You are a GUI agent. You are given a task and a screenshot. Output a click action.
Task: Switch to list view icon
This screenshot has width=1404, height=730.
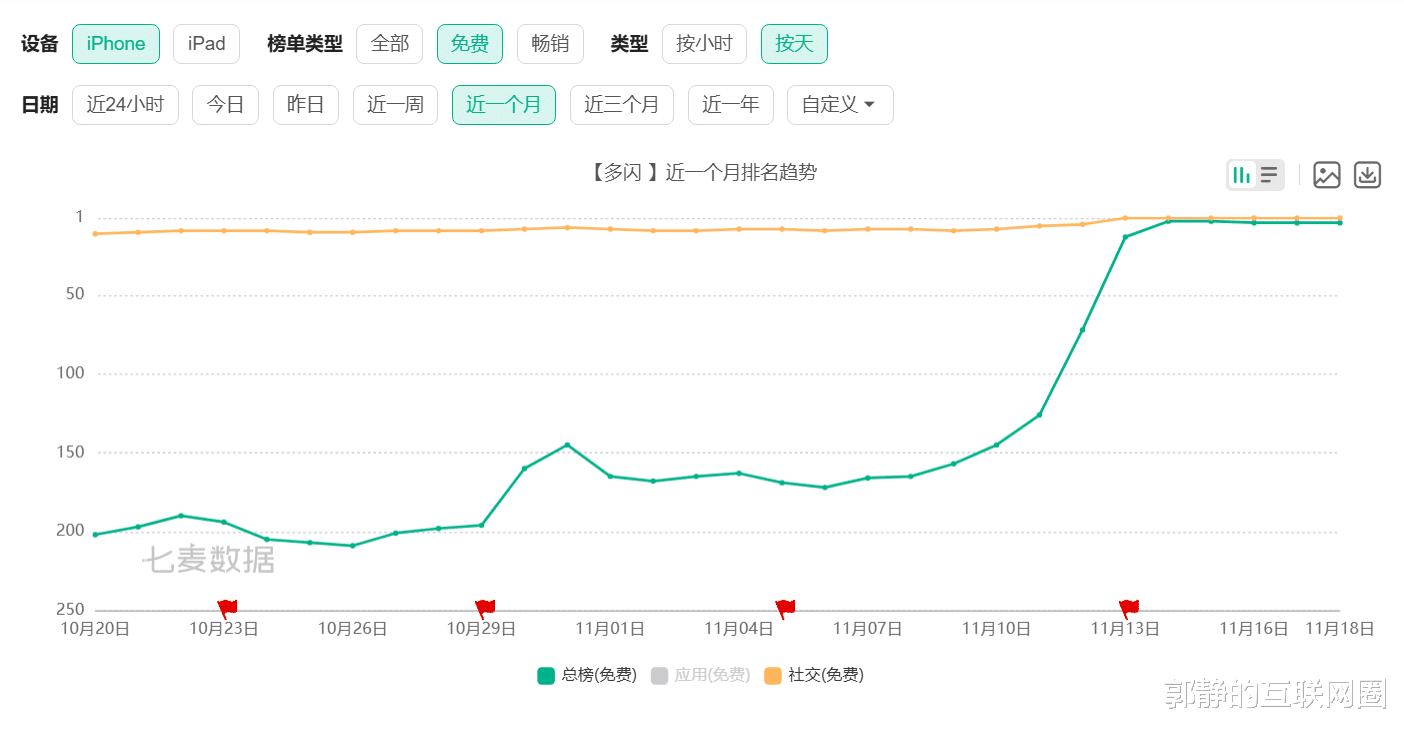click(x=1269, y=175)
